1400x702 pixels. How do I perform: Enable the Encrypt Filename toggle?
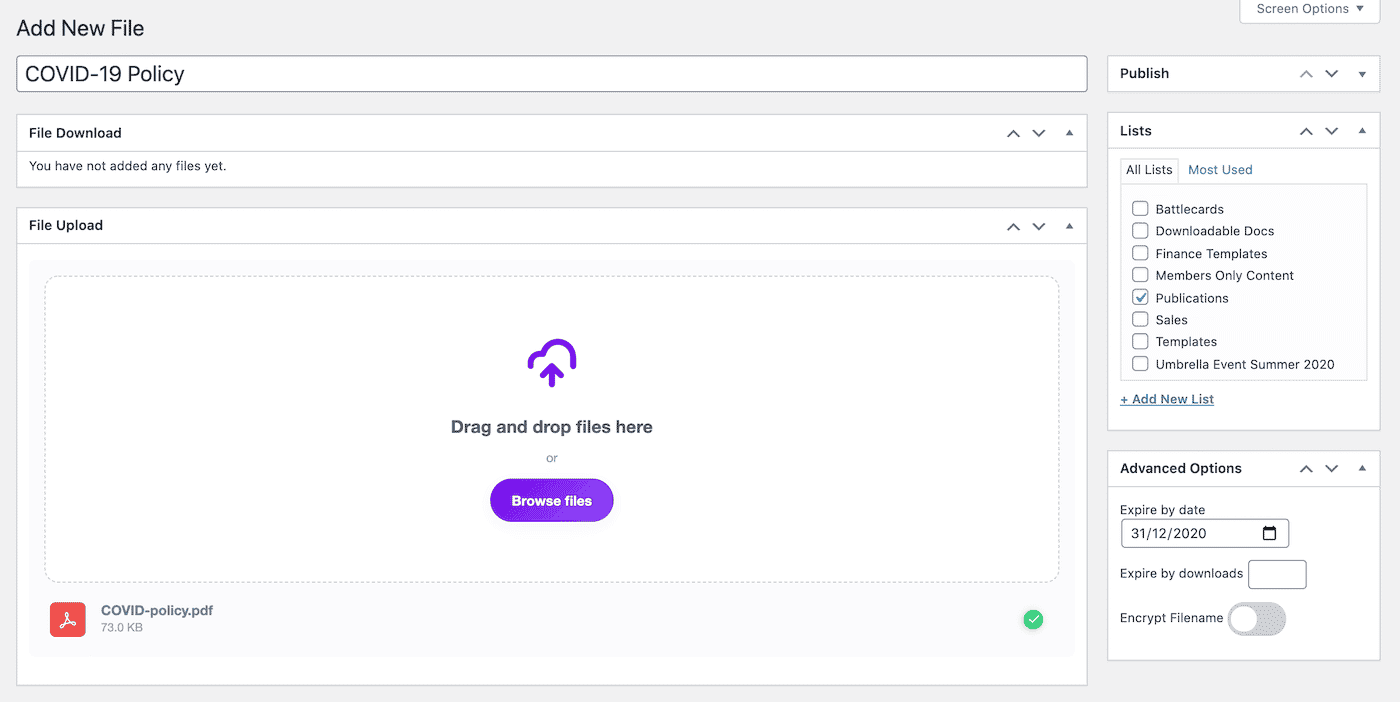coord(1256,619)
